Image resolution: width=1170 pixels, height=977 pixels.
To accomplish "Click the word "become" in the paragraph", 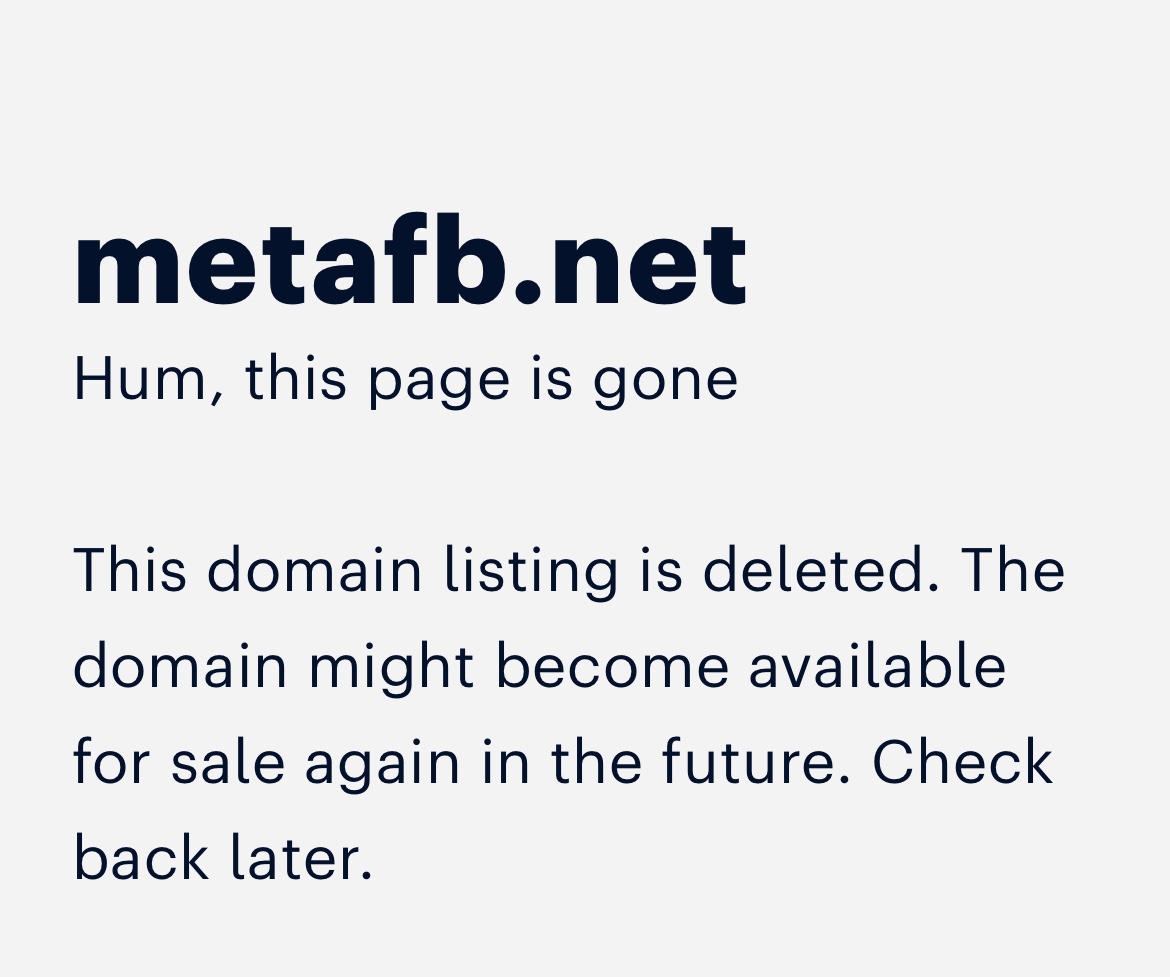I will click(612, 666).
